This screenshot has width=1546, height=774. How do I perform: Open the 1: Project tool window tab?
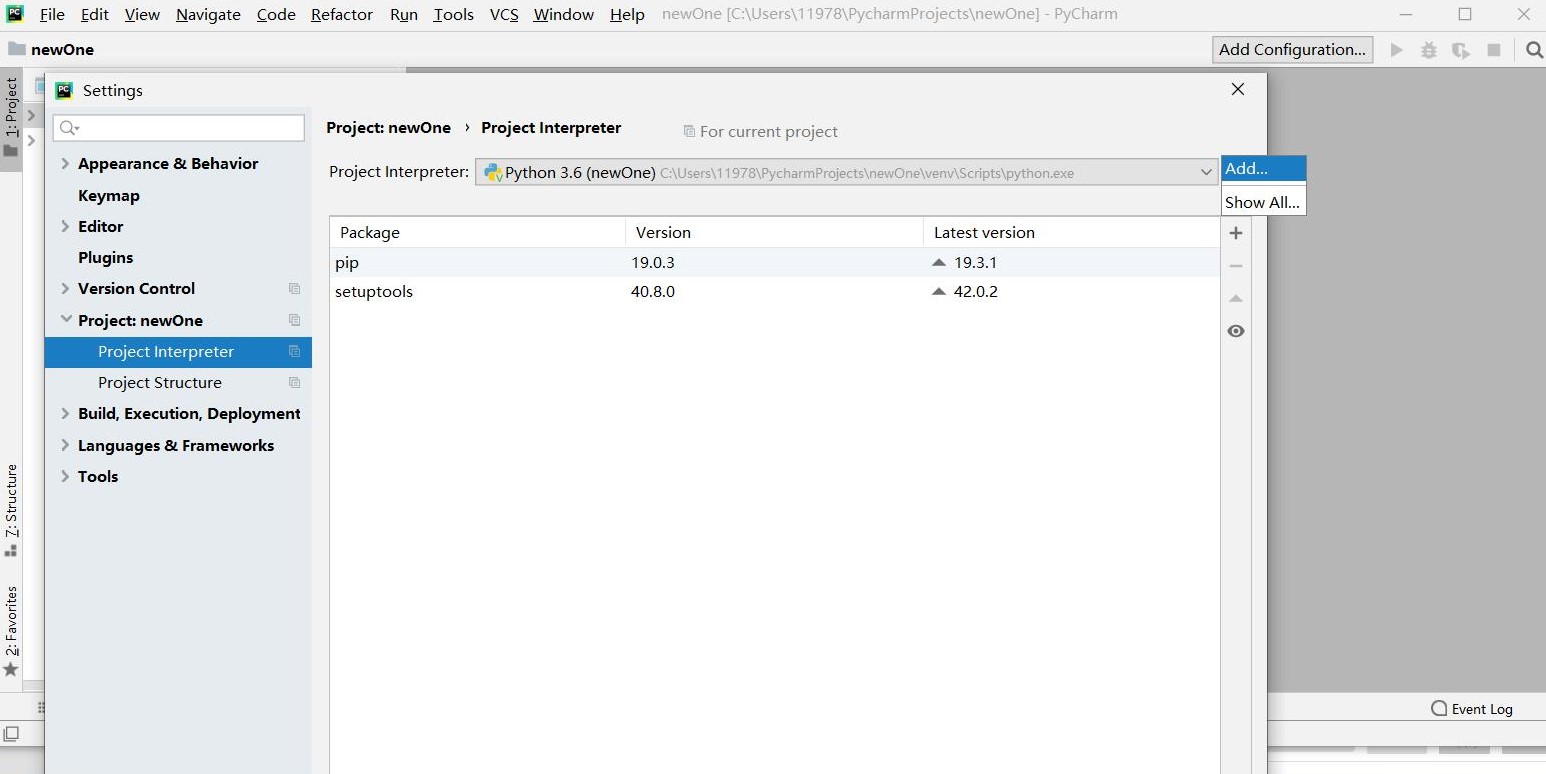pos(11,118)
